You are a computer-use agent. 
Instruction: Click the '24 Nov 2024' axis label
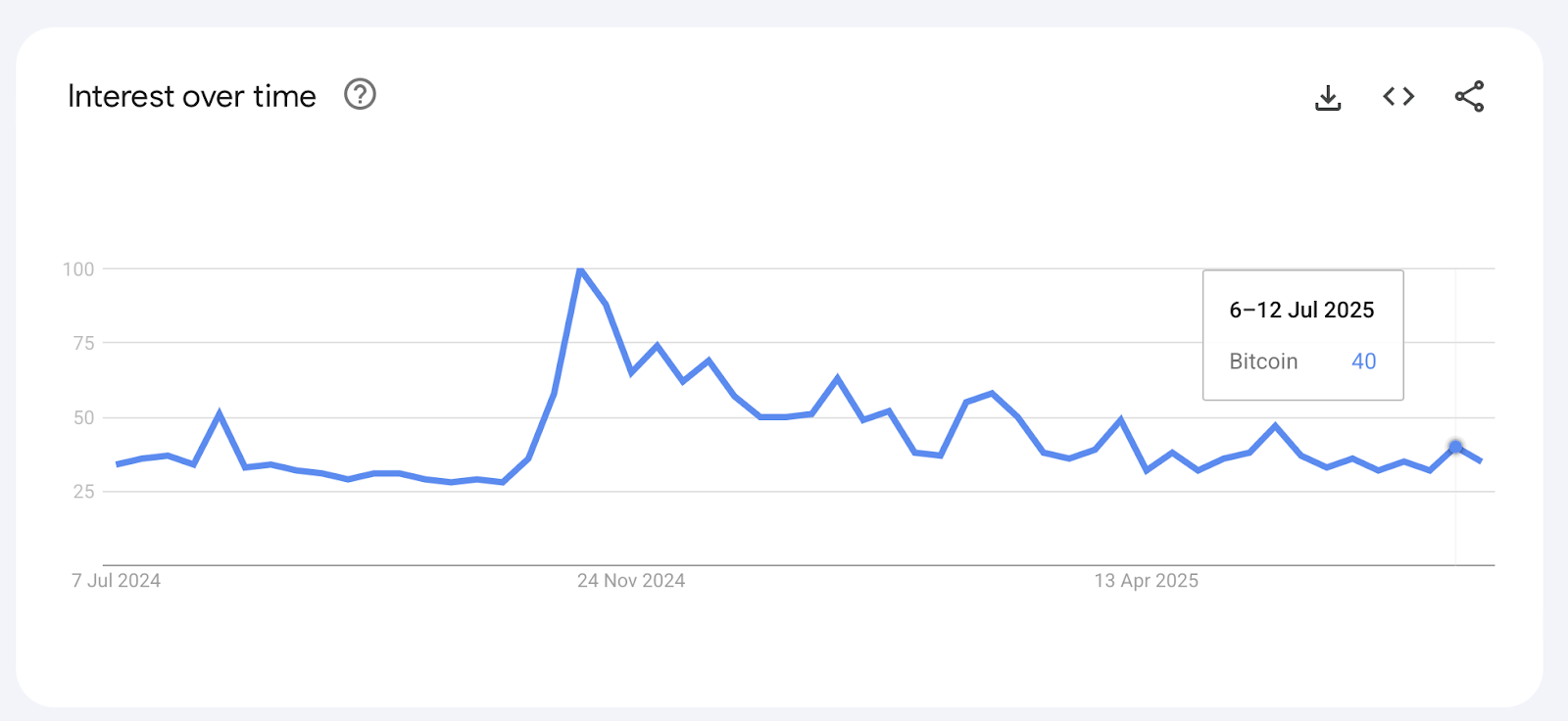tap(630, 580)
